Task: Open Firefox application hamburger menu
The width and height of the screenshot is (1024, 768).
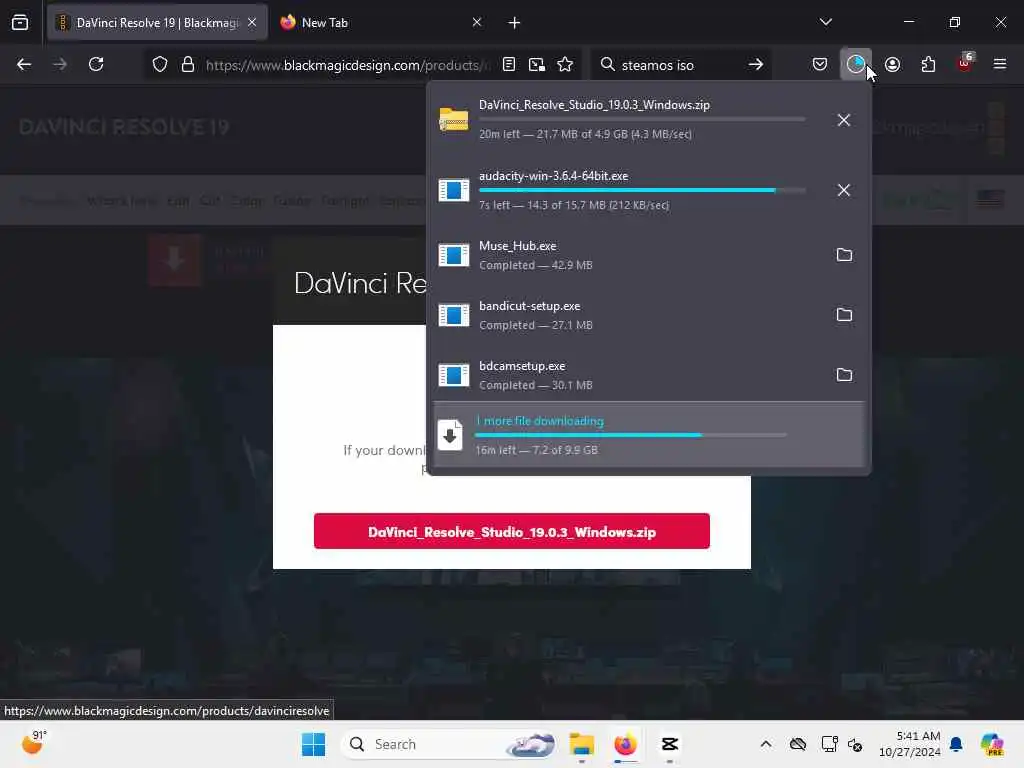Action: click(1000, 65)
